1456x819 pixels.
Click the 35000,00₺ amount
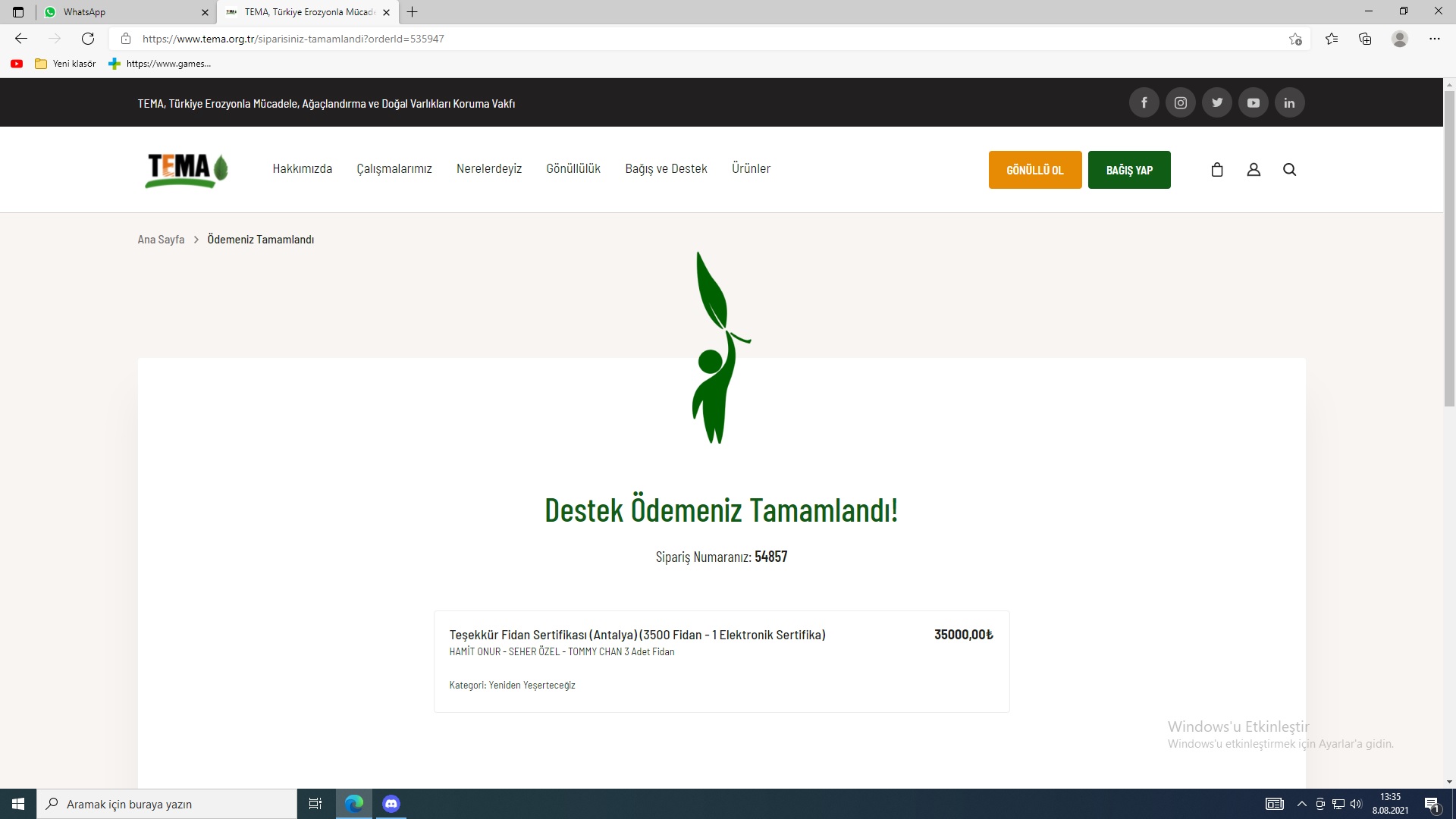coord(963,635)
